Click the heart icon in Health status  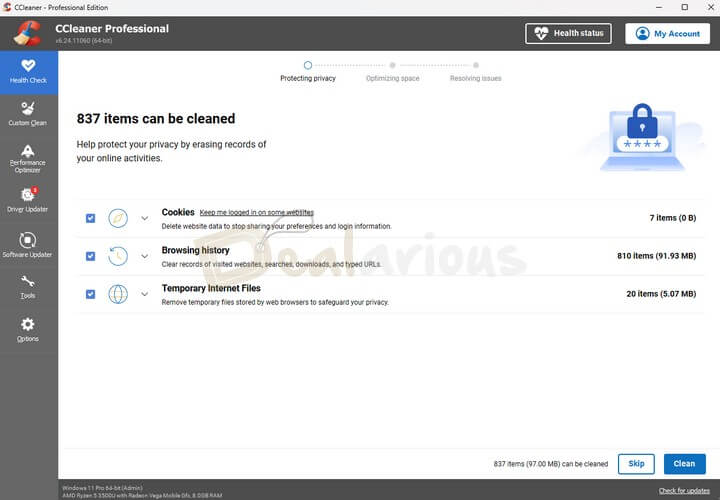coord(541,34)
